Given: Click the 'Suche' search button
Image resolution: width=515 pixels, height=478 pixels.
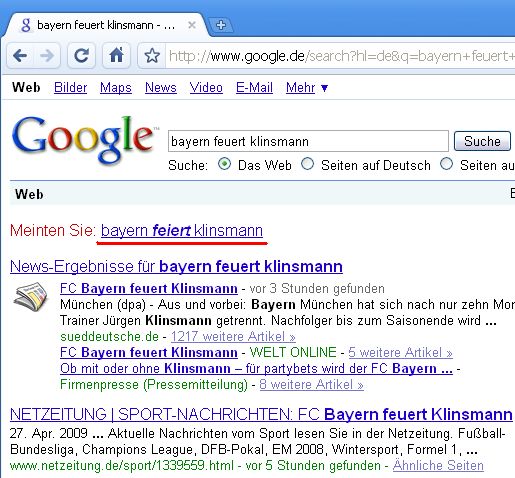Looking at the screenshot, I should tap(482, 141).
